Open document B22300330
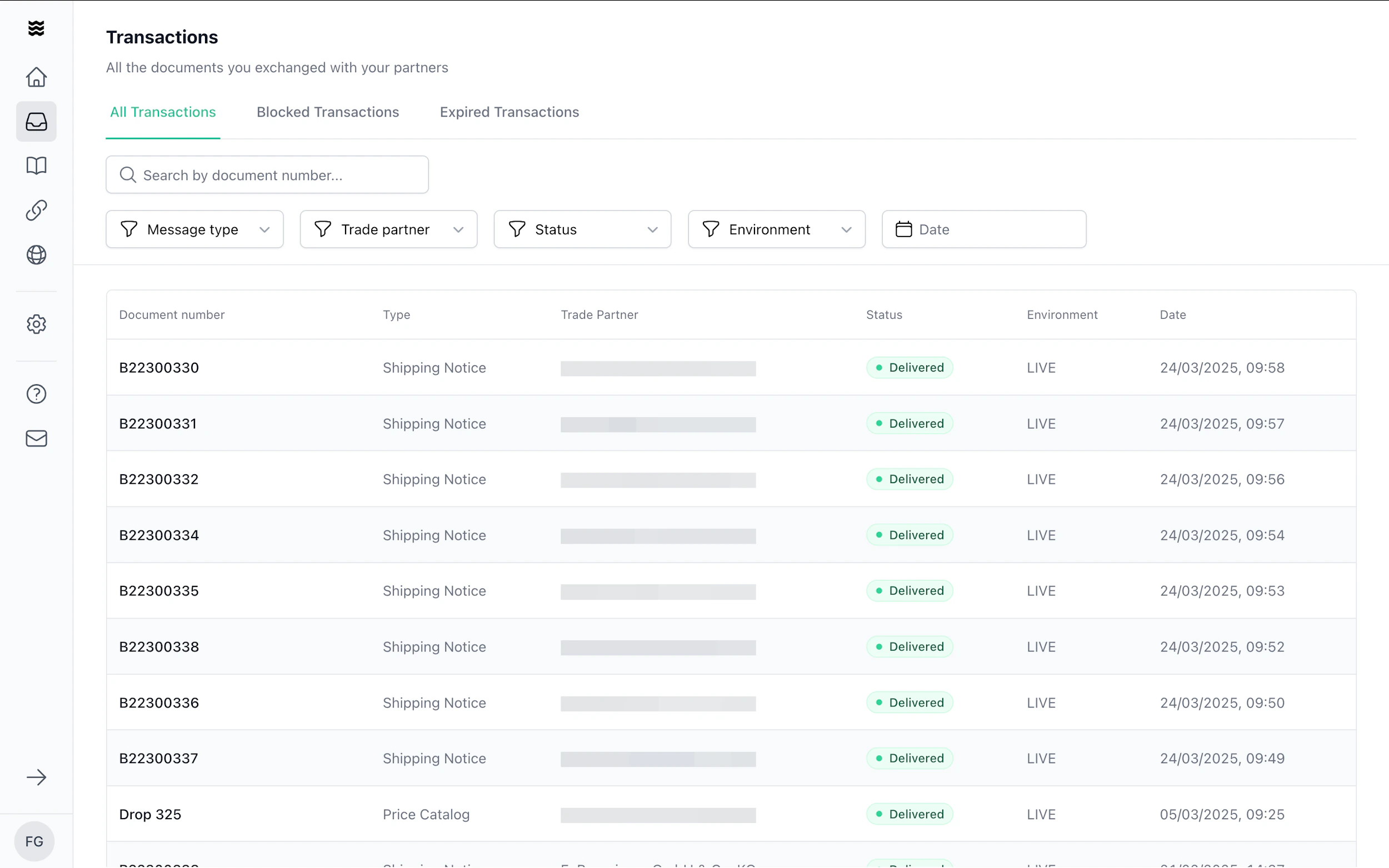This screenshot has height=868, width=1389. [x=159, y=368]
